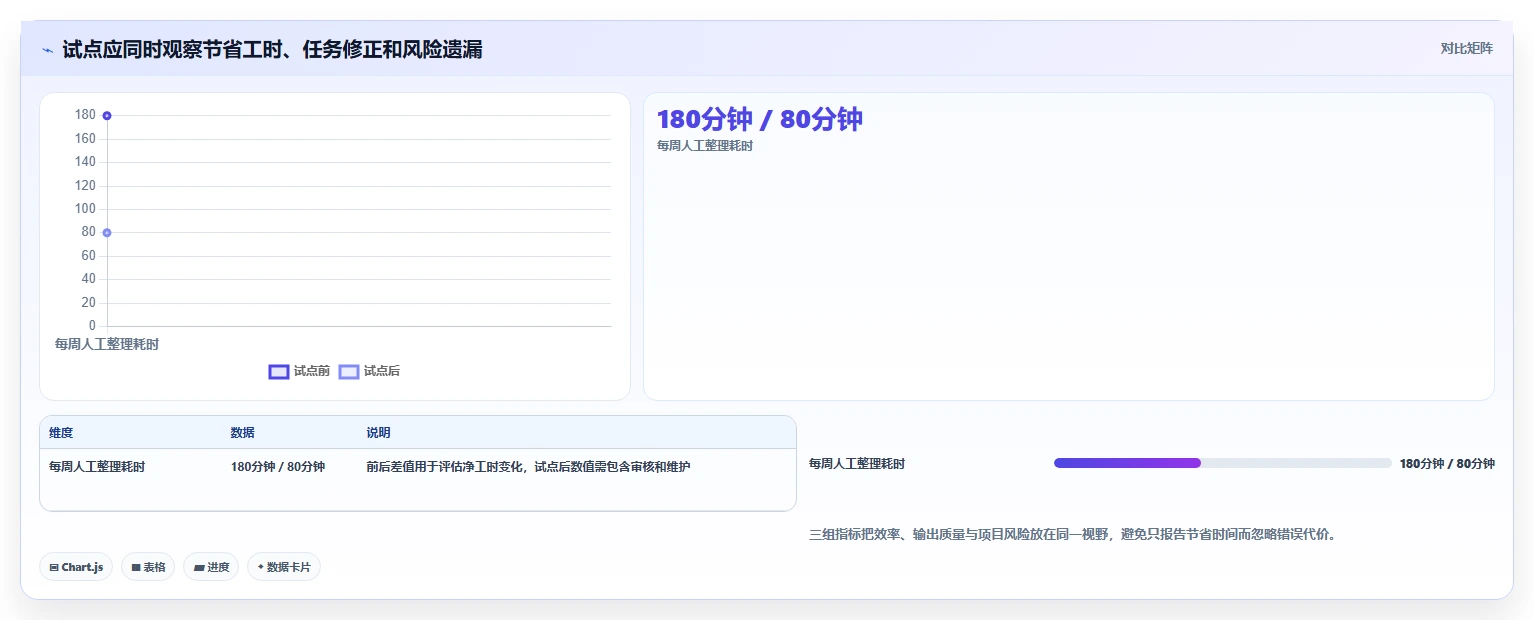Toggle the 试点后 legend item
This screenshot has width=1534, height=620.
369,371
